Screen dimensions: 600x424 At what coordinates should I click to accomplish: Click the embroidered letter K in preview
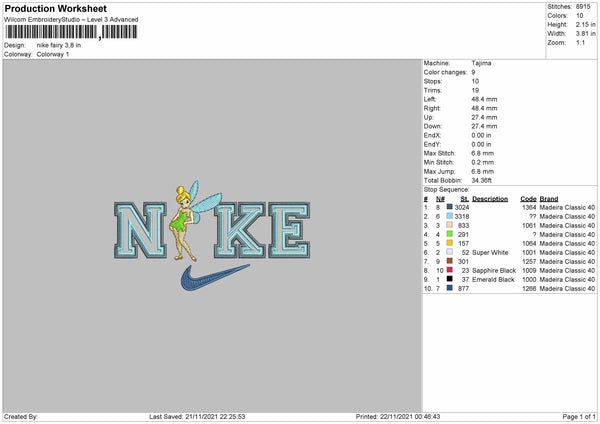[x=240, y=230]
